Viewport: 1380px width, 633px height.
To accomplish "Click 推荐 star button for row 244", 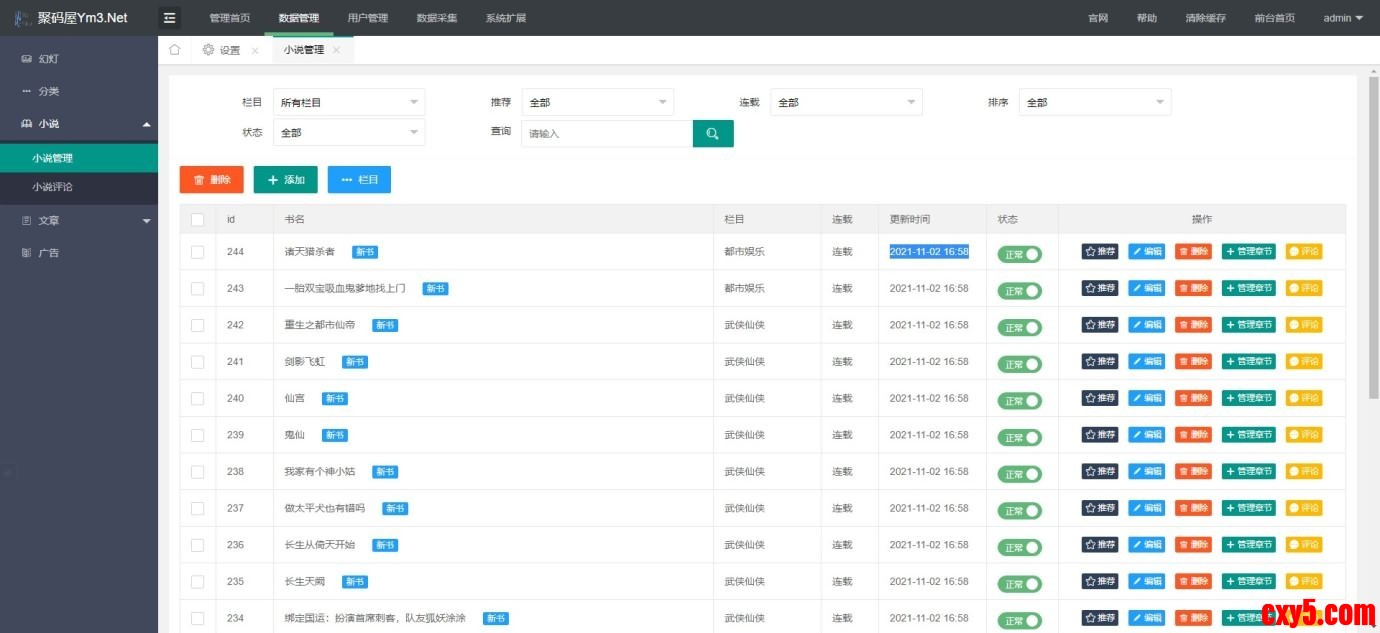I will [1099, 252].
